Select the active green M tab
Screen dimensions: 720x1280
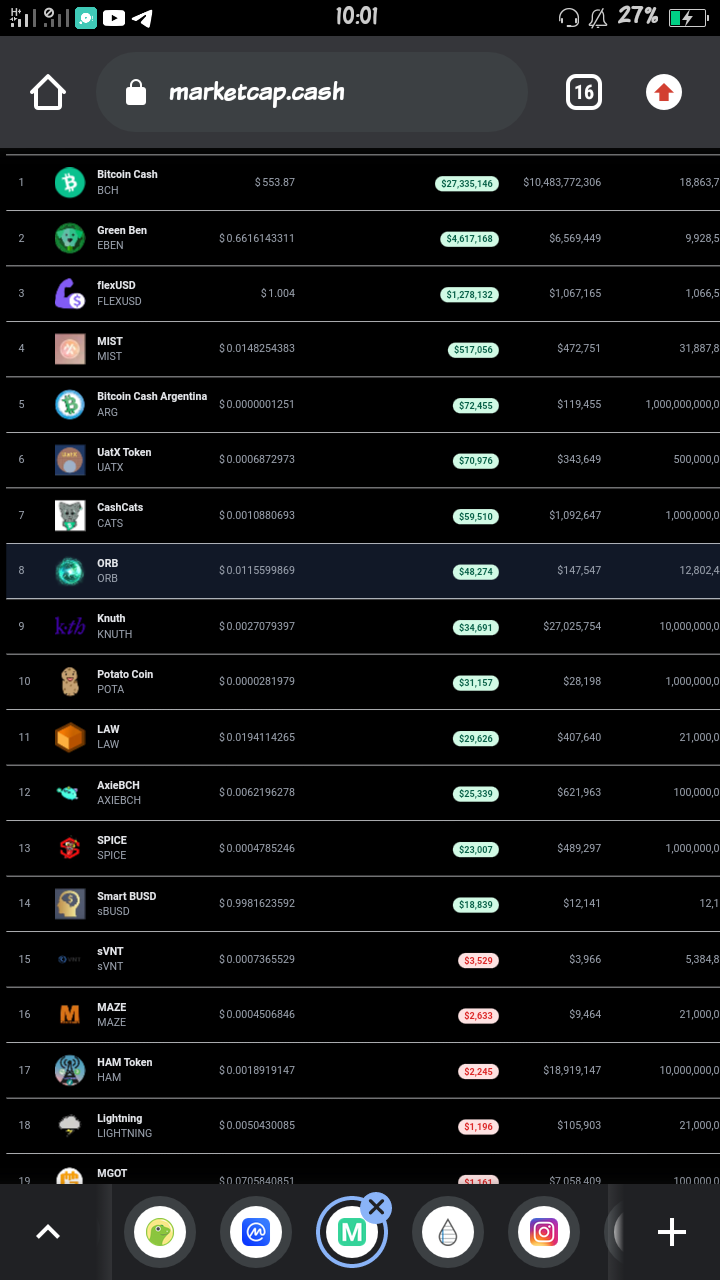coord(352,1232)
